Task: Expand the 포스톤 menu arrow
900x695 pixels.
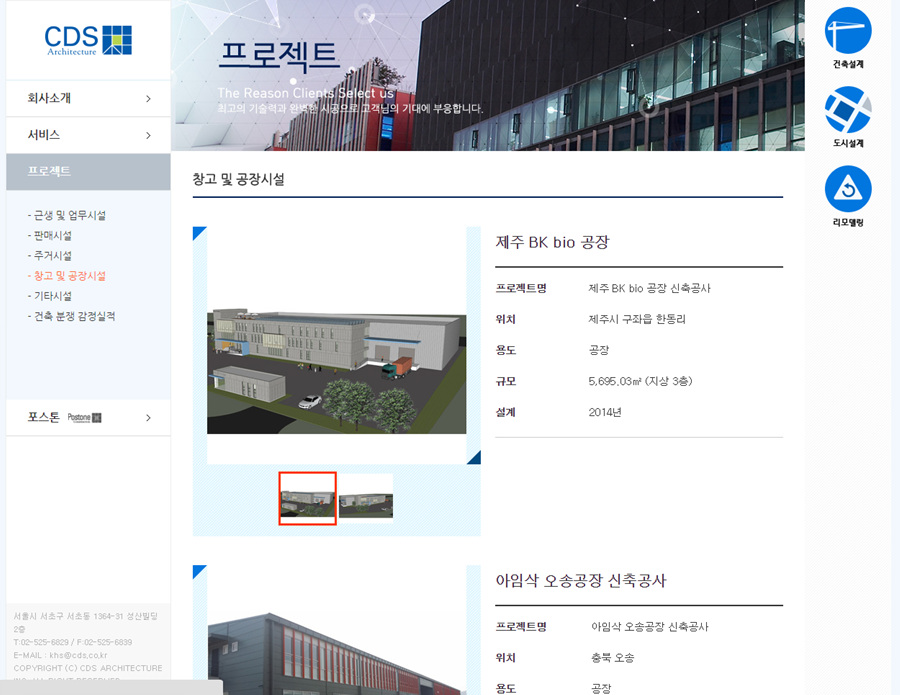Action: click(148, 417)
